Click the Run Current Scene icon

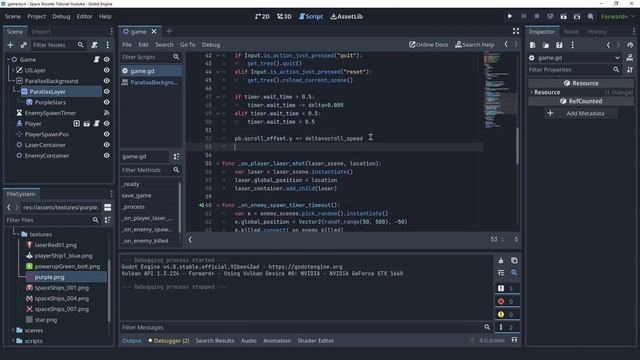[563, 16]
